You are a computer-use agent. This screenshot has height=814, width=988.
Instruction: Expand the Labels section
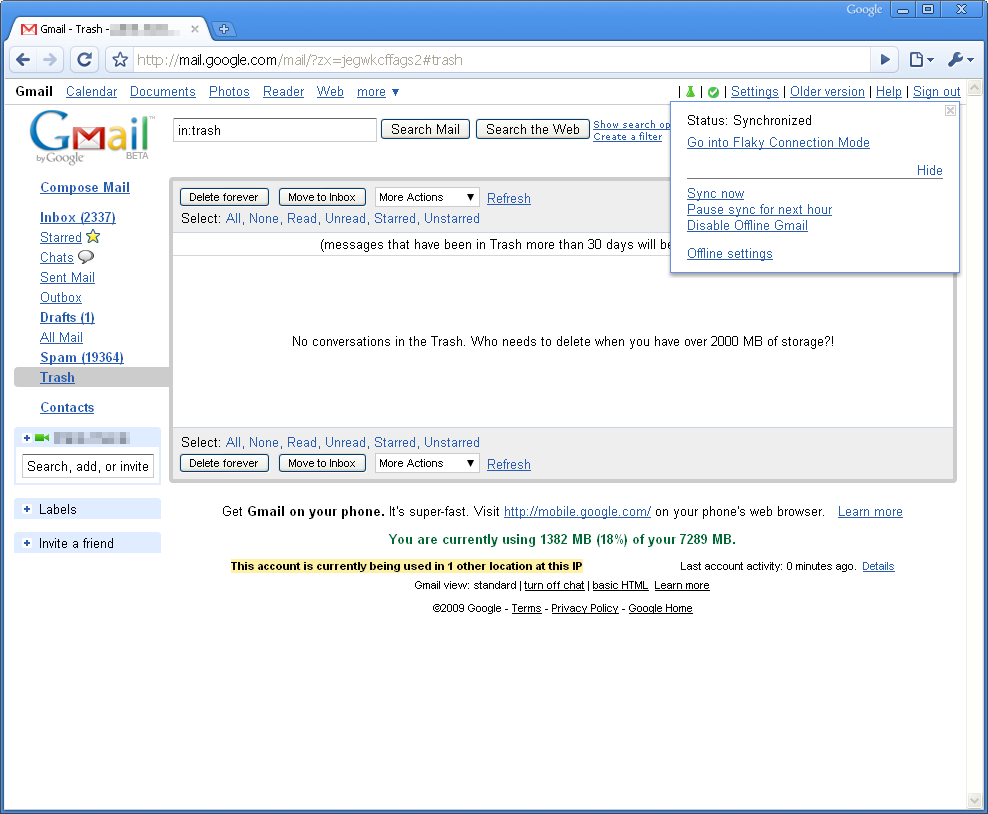tap(26, 509)
